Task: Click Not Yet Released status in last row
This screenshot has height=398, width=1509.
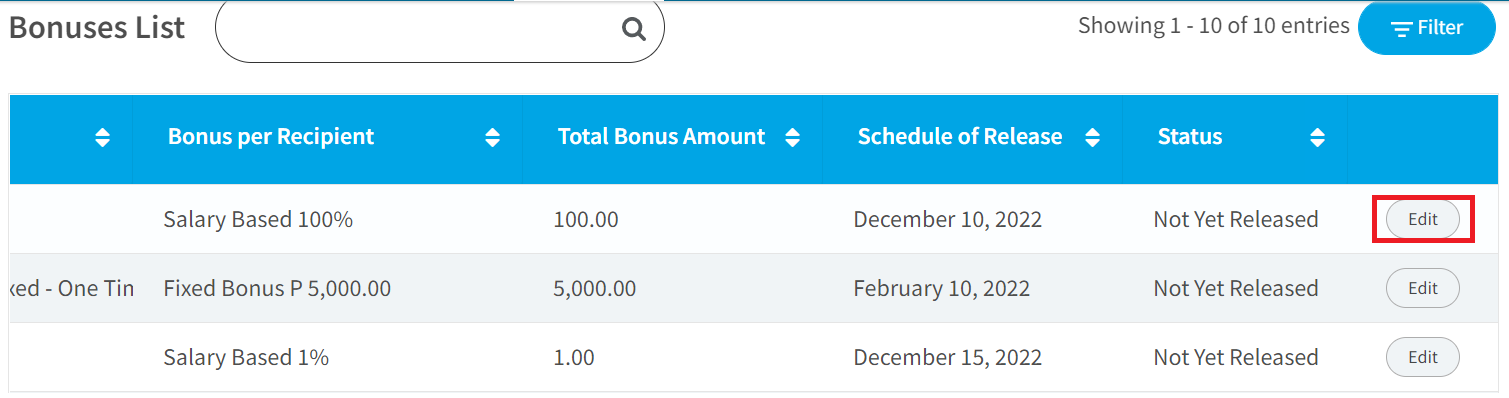Action: pos(1236,357)
